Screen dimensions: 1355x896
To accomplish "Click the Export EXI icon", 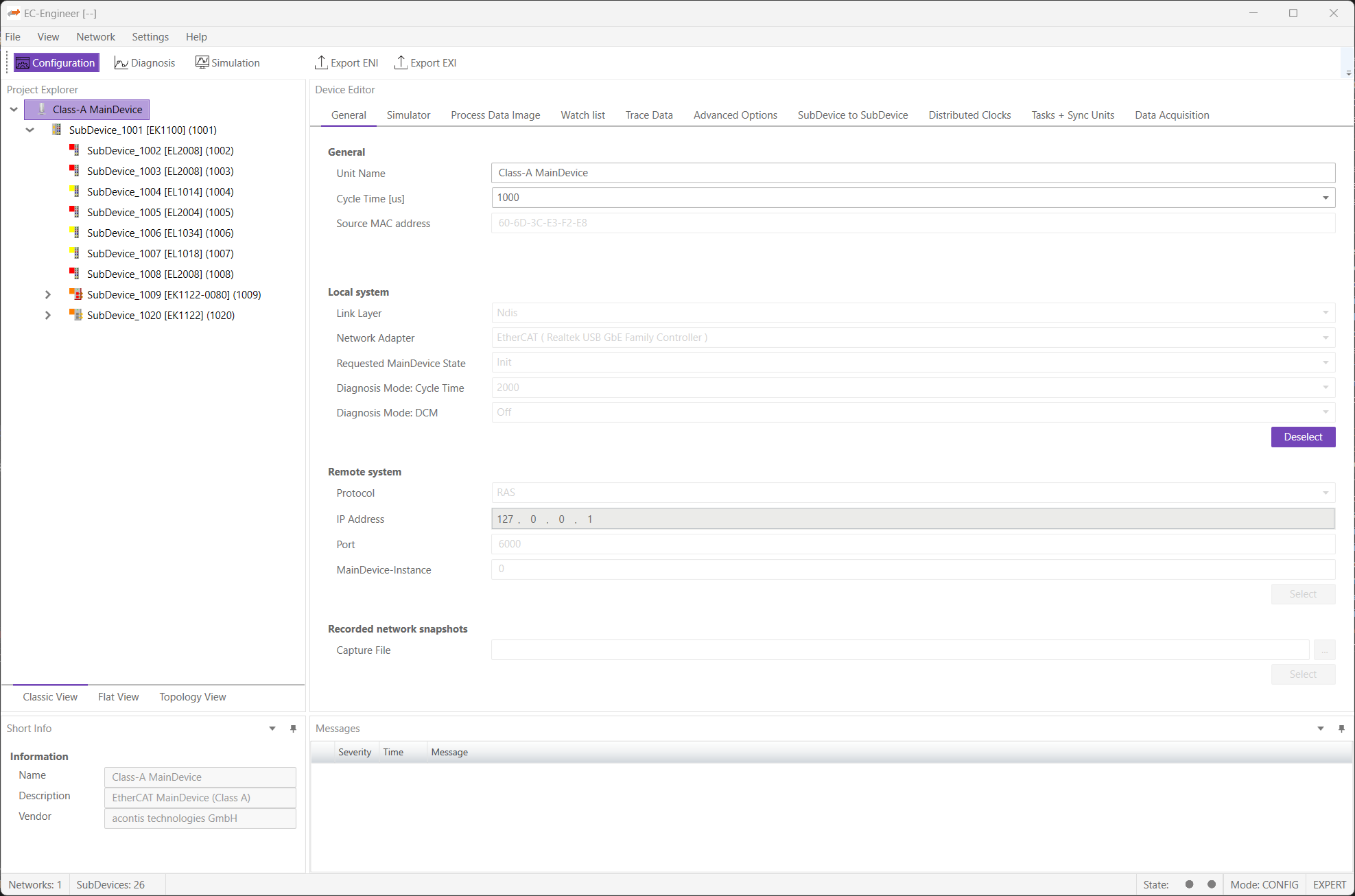I will pyautogui.click(x=401, y=62).
